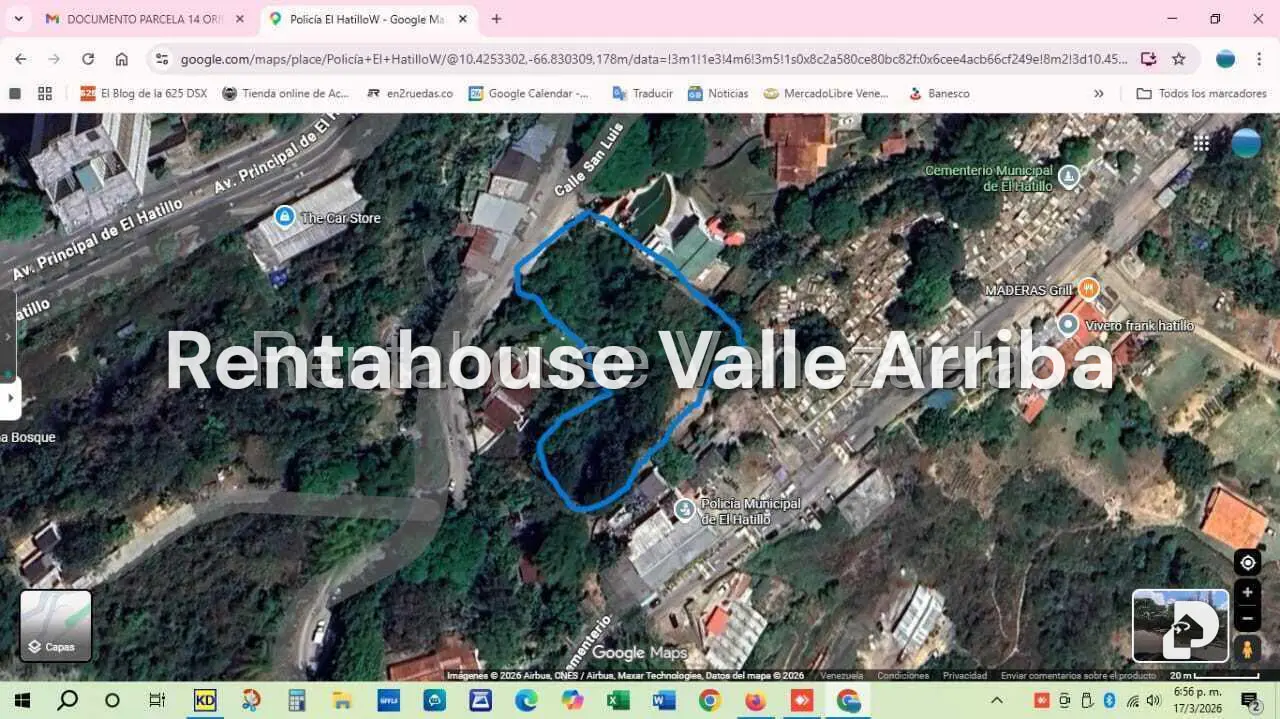Open the MercadoLibre Venezuela bookmark
This screenshot has height=719, width=1280.
(x=826, y=93)
